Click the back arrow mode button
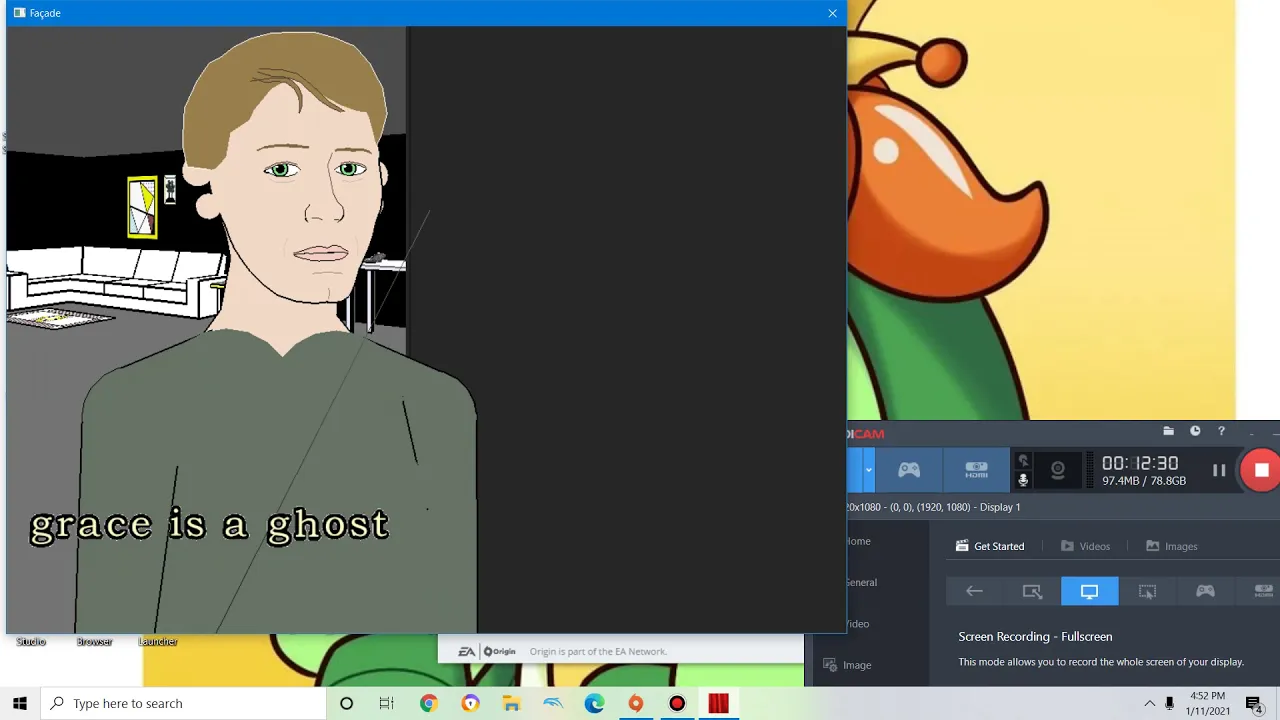Image resolution: width=1280 pixels, height=720 pixels. 974,592
